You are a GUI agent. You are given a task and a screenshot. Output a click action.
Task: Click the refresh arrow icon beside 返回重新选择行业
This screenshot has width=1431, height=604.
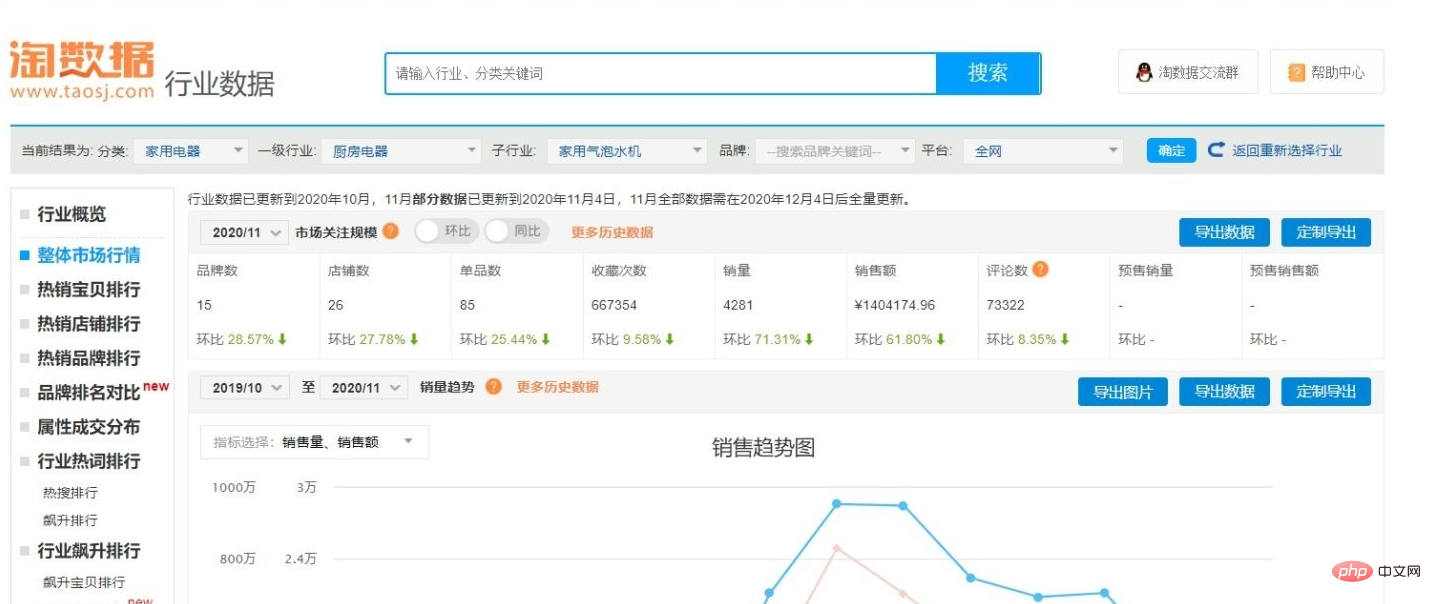click(x=1216, y=150)
